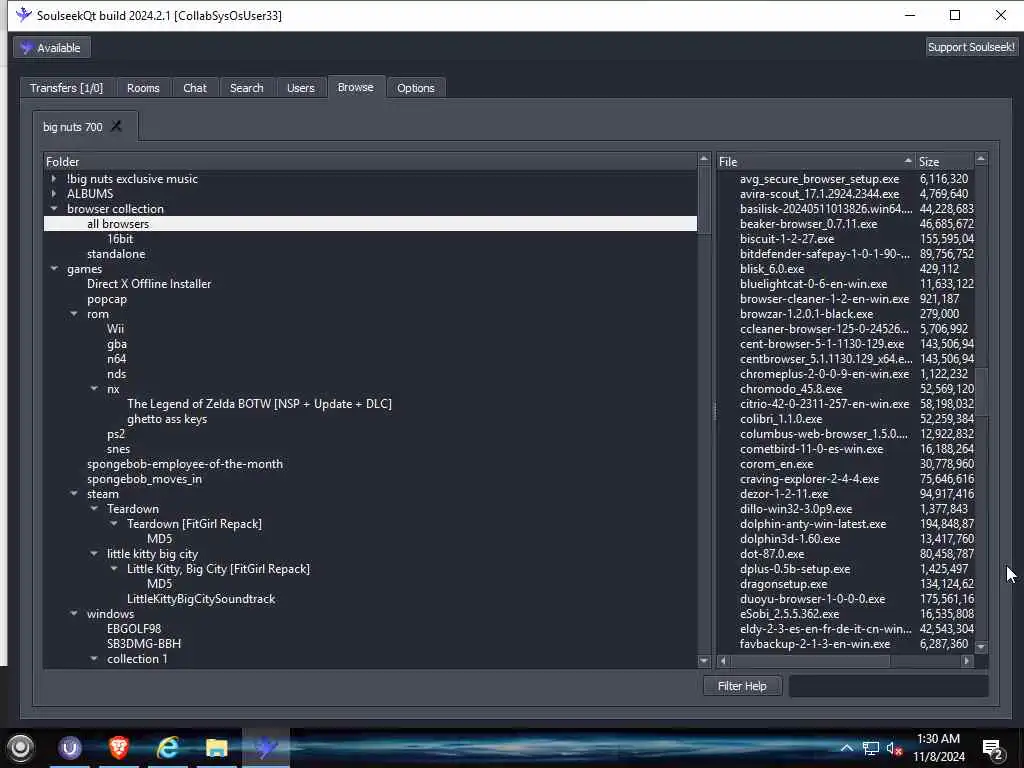
Task: Select dolphin3d-1.60.exe in file list
Action: [x=790, y=539]
